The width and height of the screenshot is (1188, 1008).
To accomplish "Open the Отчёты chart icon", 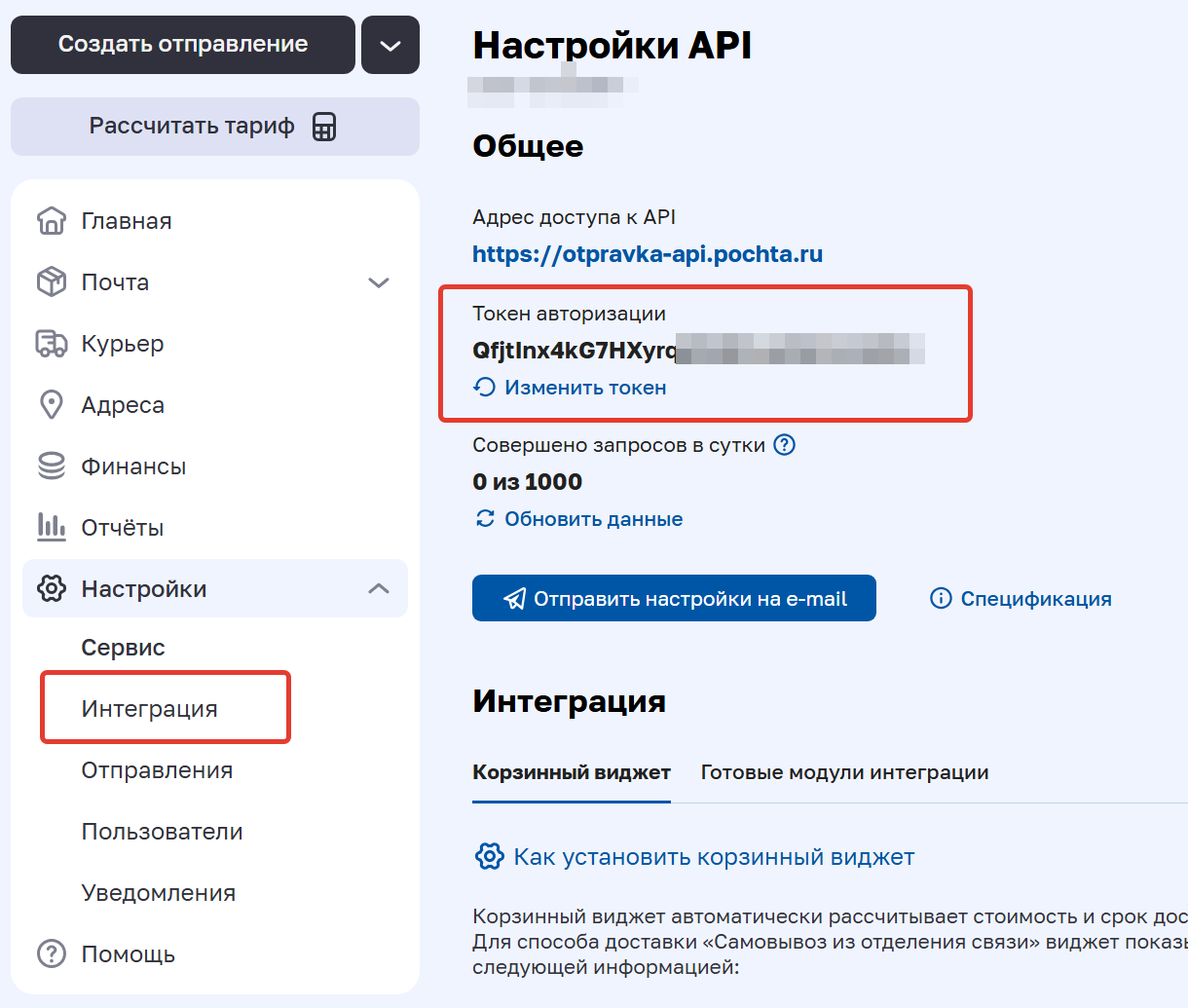I will (x=51, y=527).
